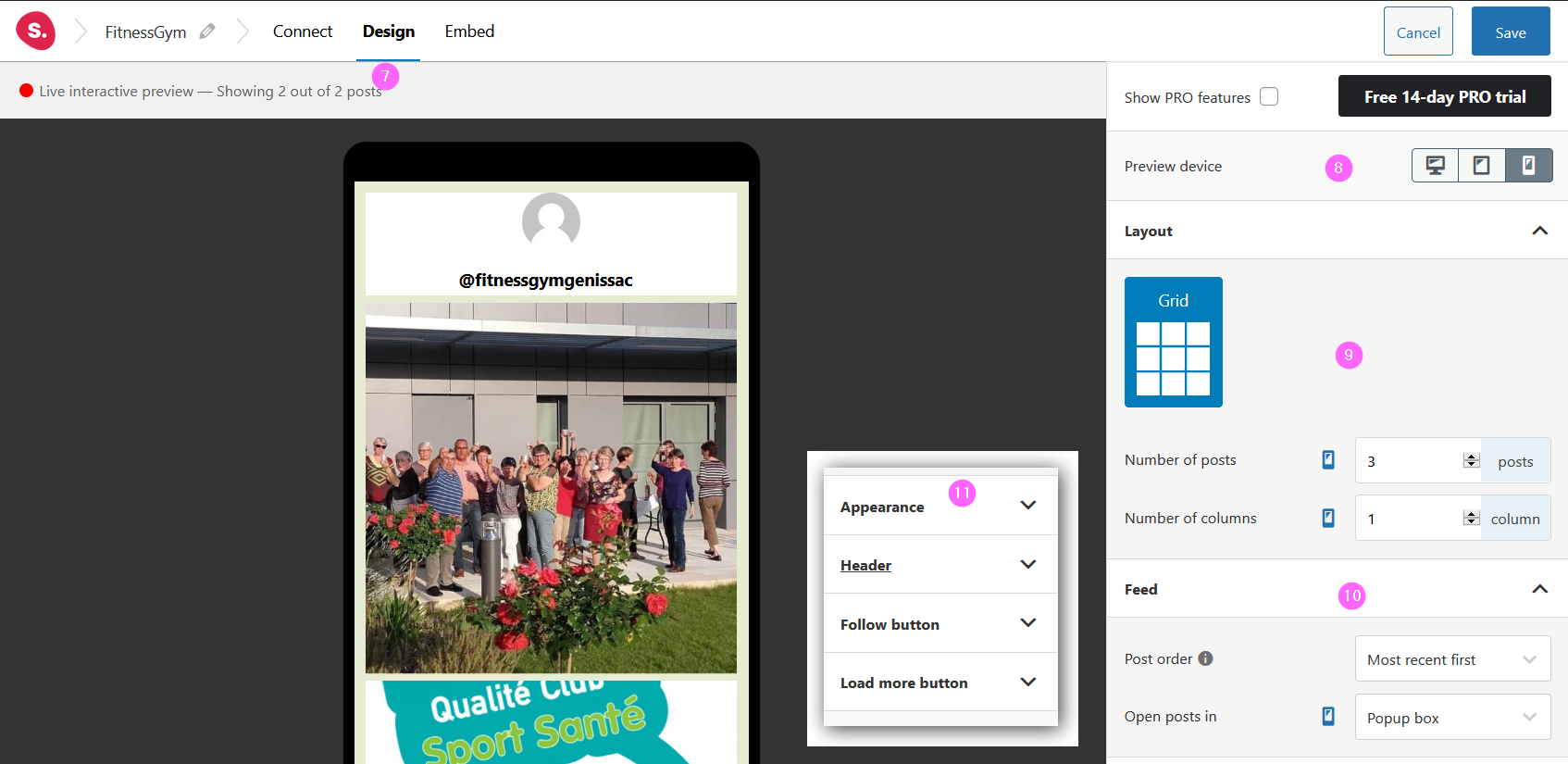Click the profile avatar in preview

pyautogui.click(x=551, y=221)
